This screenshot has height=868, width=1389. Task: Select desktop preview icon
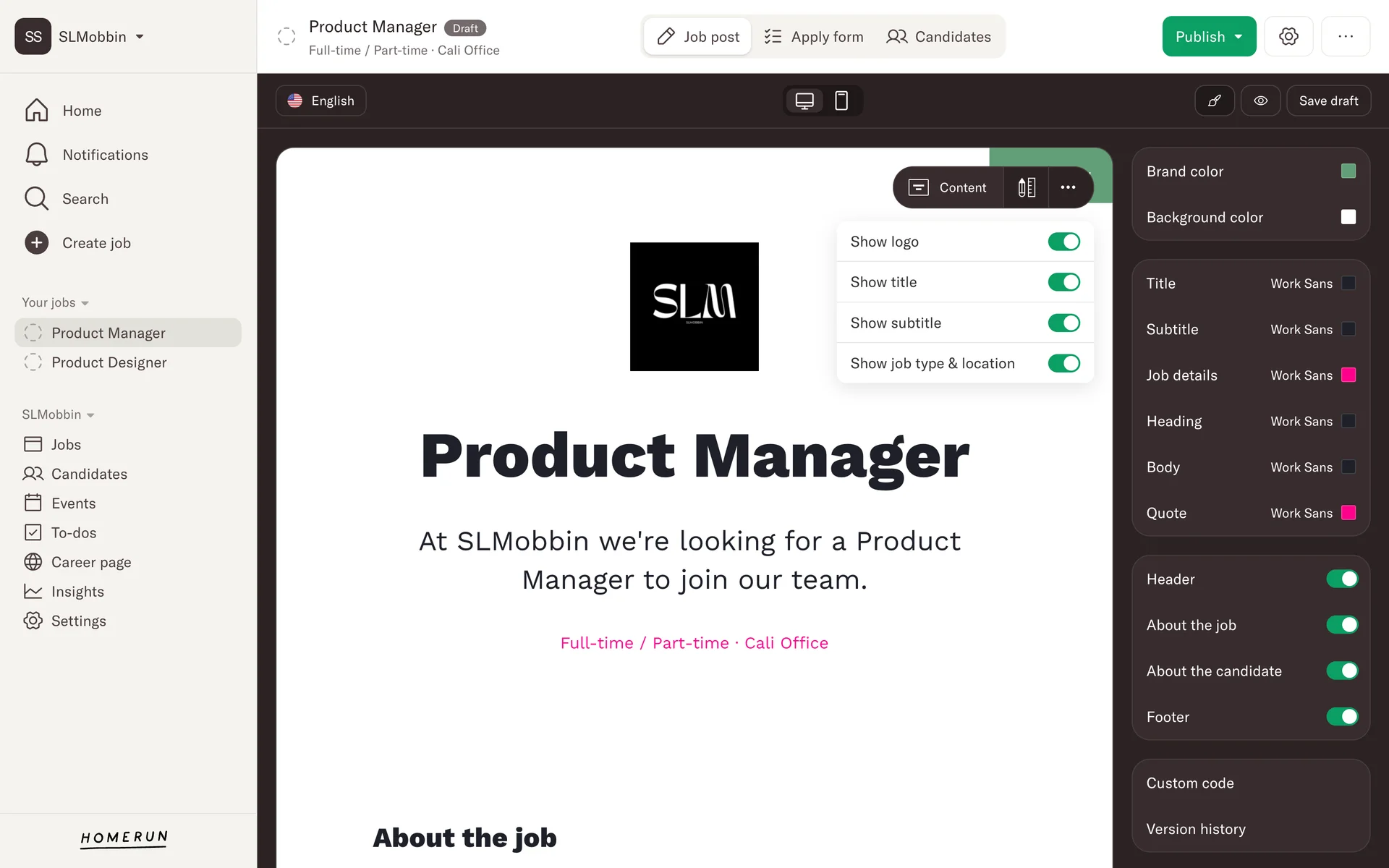pos(804,101)
